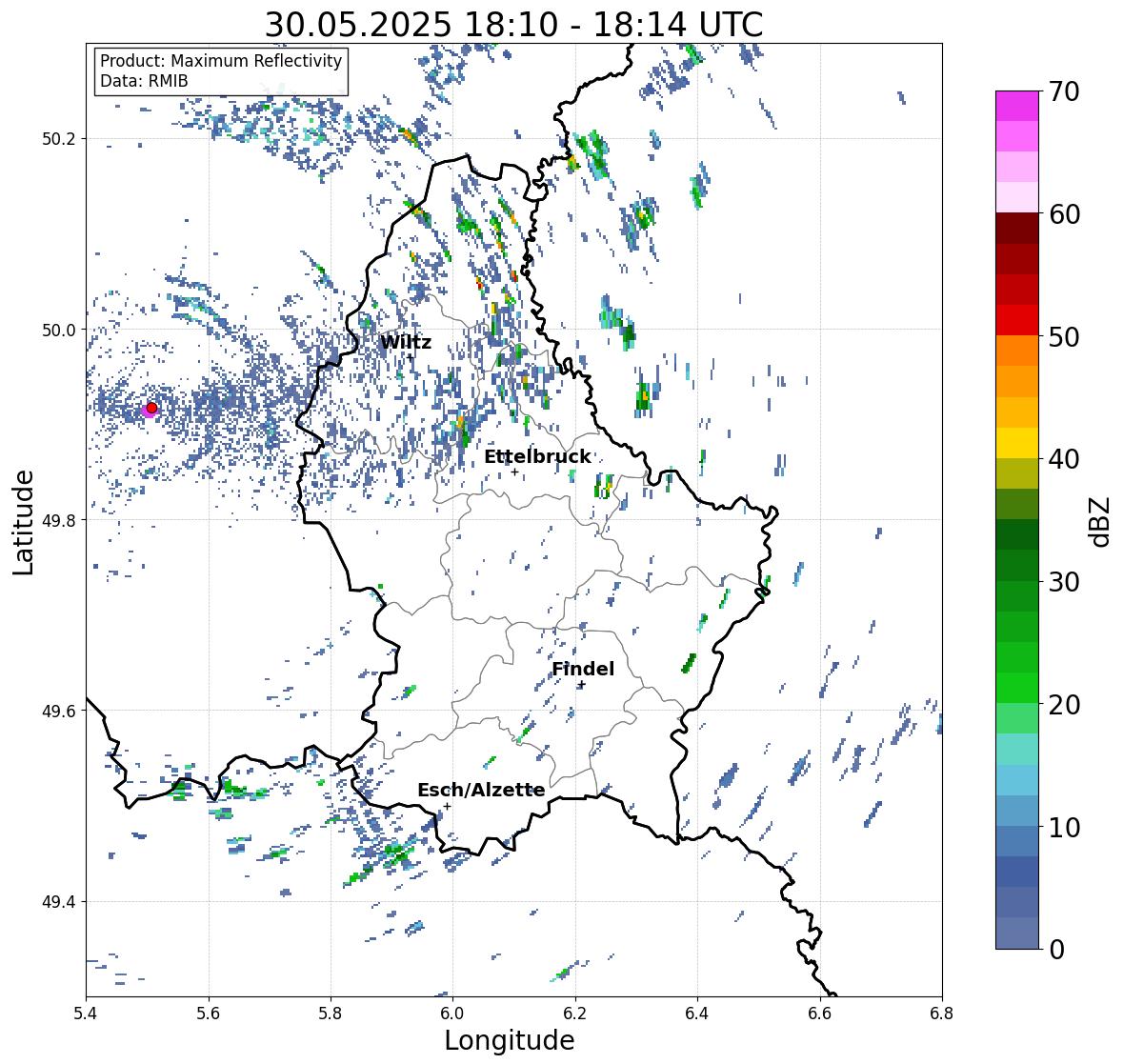Click the 6.4 longitude tick label

pos(697,1014)
